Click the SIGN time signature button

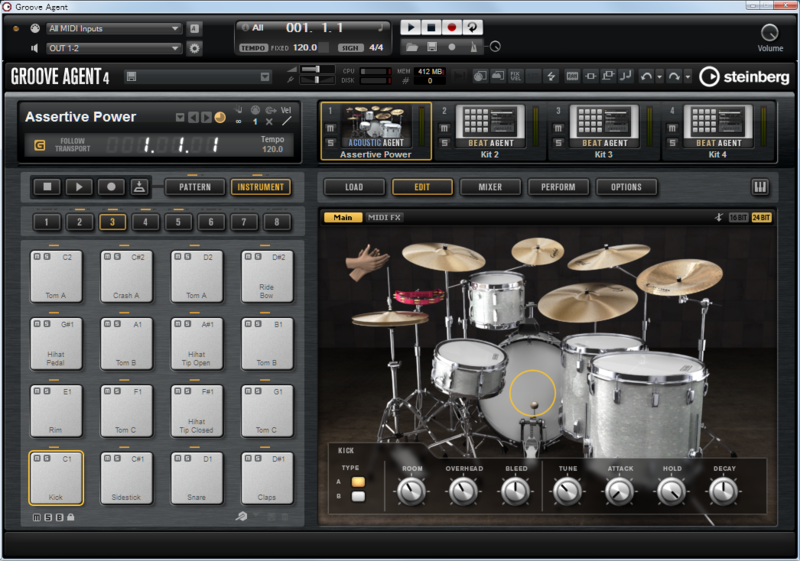350,48
